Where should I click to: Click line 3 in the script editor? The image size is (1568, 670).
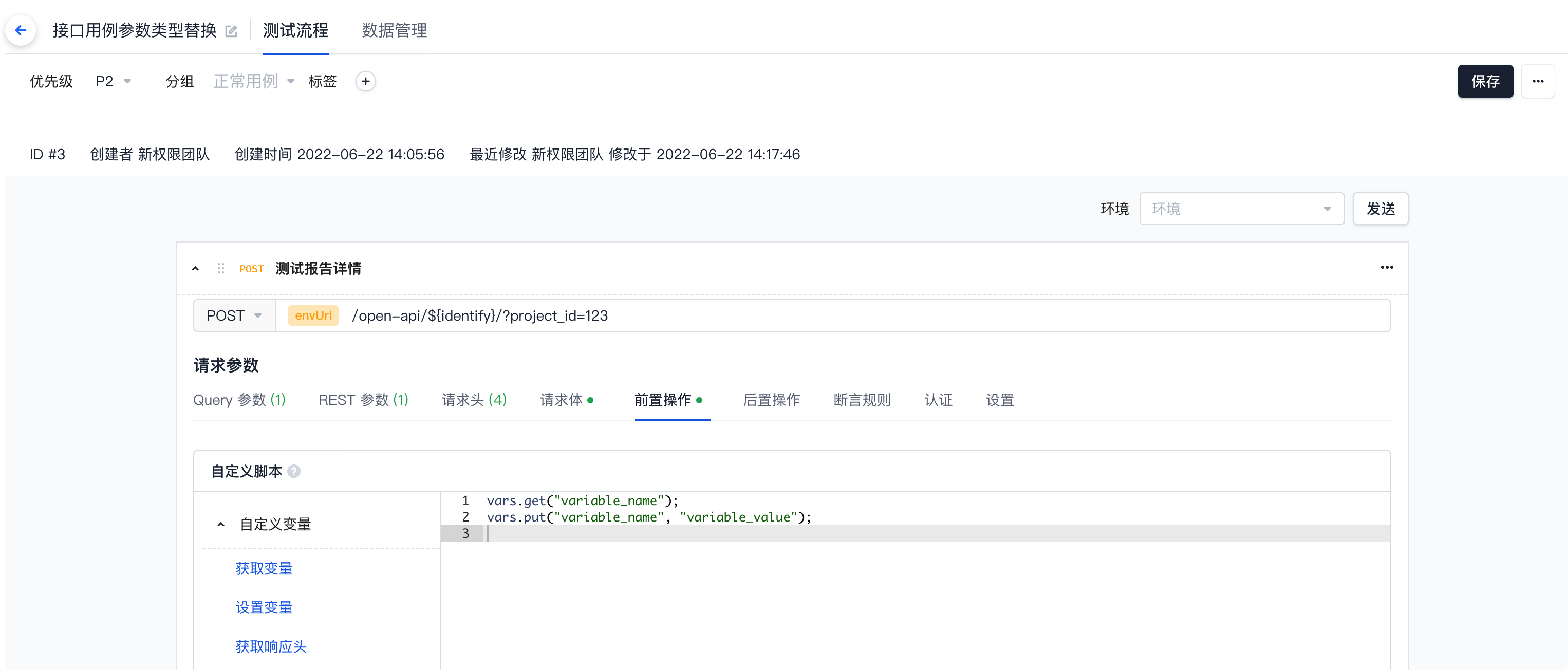[915, 533]
